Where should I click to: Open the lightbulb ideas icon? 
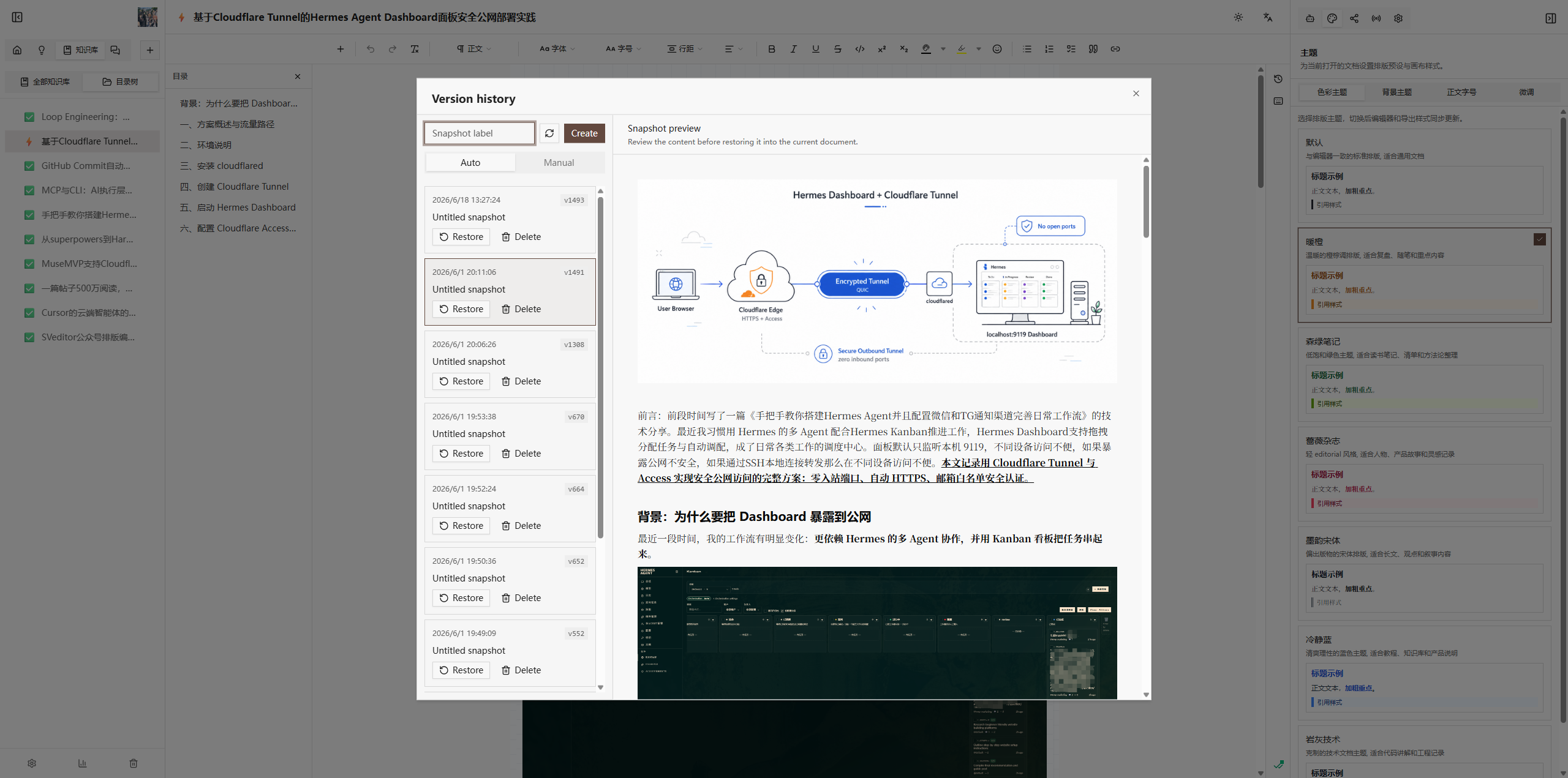pyautogui.click(x=42, y=50)
